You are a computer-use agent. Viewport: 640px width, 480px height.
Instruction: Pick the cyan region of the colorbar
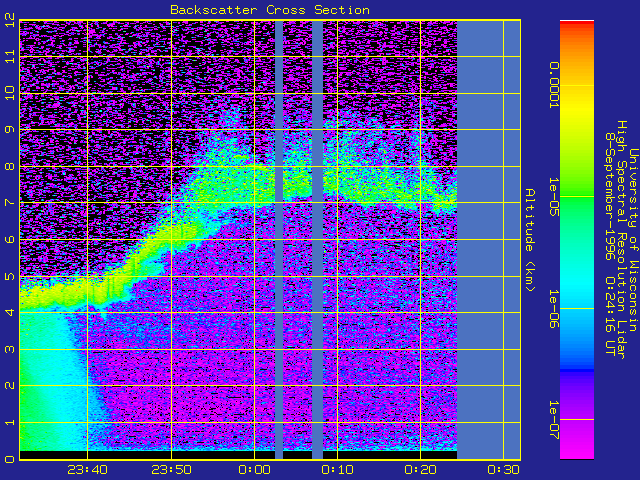pos(577,286)
